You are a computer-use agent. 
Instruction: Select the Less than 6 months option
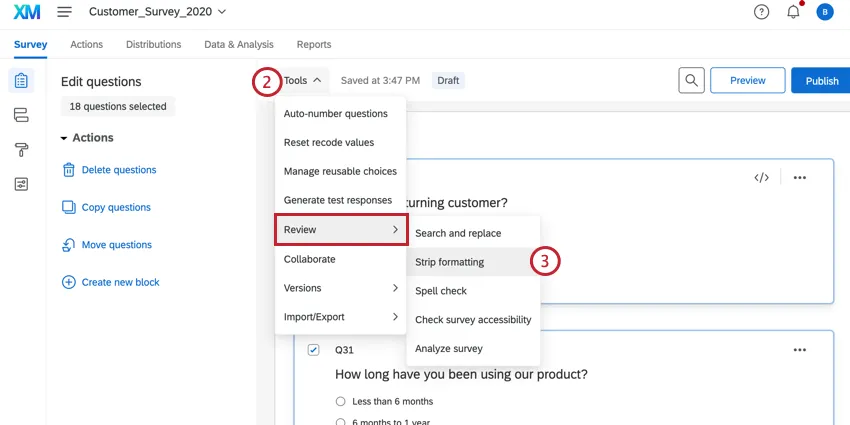tap(341, 401)
